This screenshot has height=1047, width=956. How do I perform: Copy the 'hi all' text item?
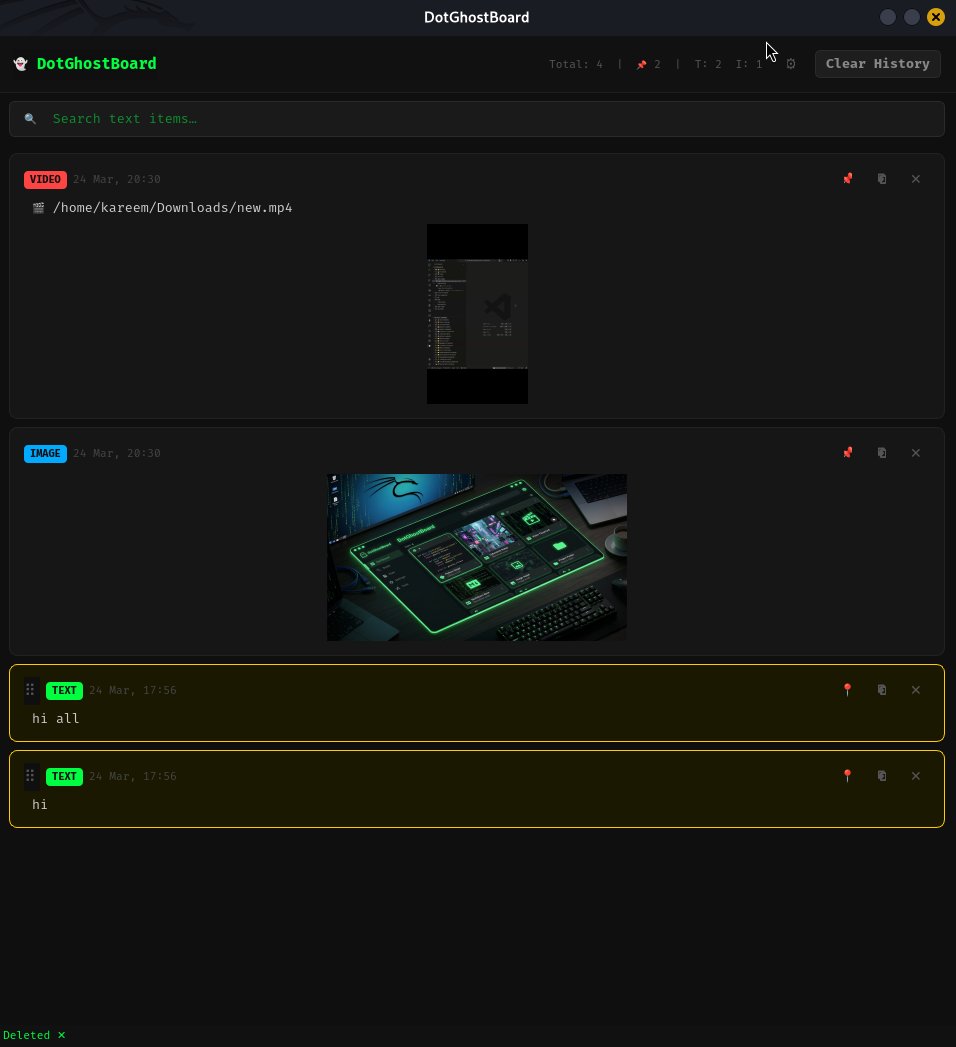click(x=882, y=690)
